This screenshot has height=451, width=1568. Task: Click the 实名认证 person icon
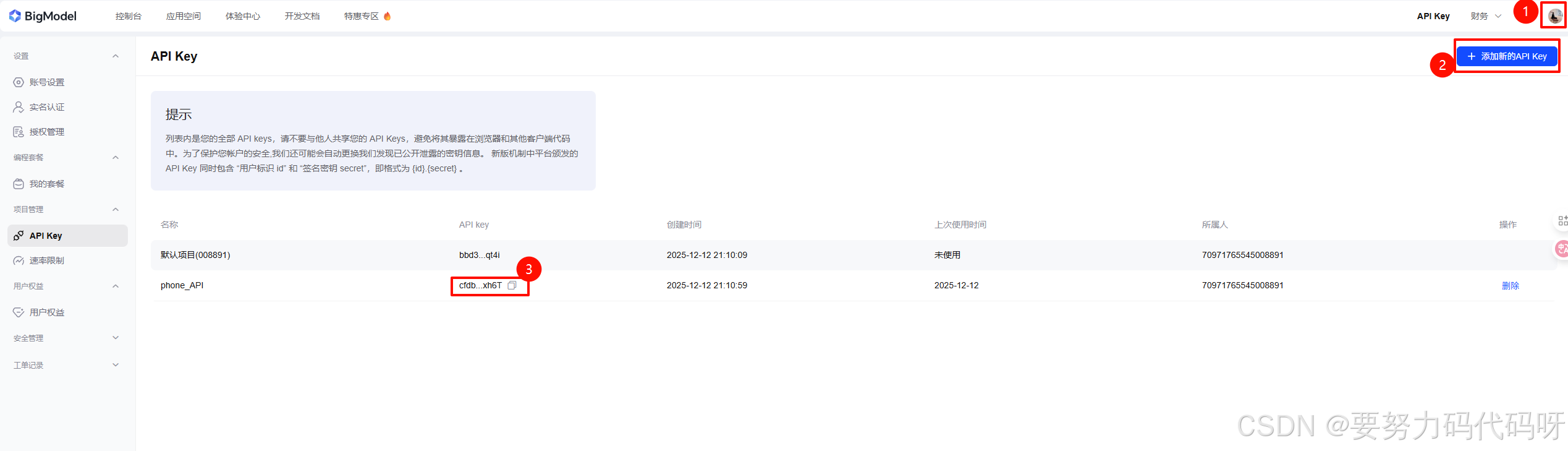pyautogui.click(x=19, y=107)
